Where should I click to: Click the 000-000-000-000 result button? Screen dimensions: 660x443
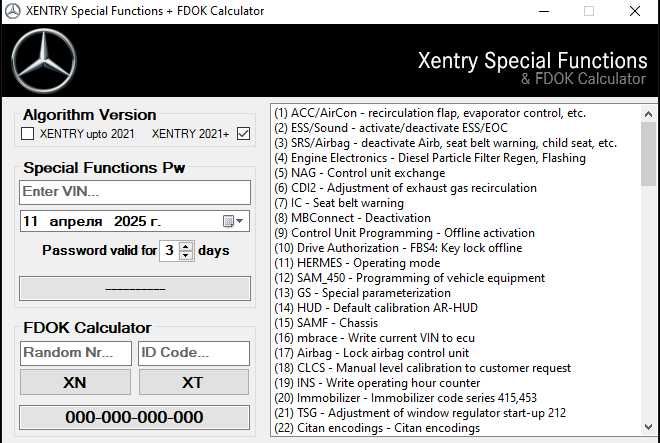click(x=134, y=417)
